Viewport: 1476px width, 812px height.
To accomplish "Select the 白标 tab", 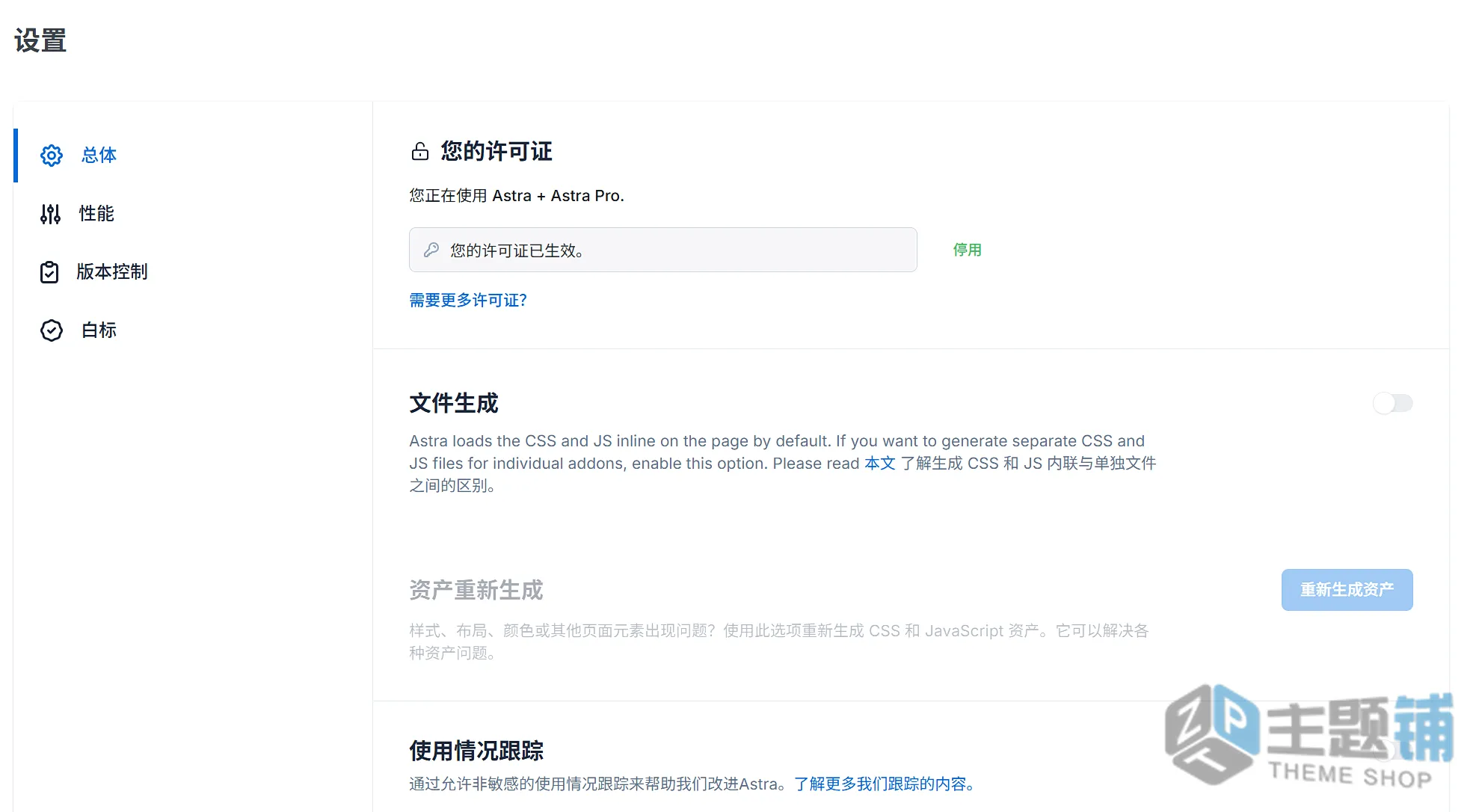I will (99, 330).
